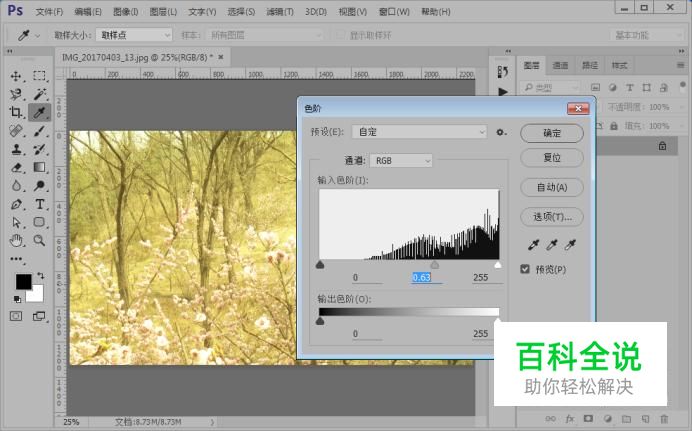The height and width of the screenshot is (431, 692).
Task: Select the Lasso tool
Action: click(x=16, y=94)
